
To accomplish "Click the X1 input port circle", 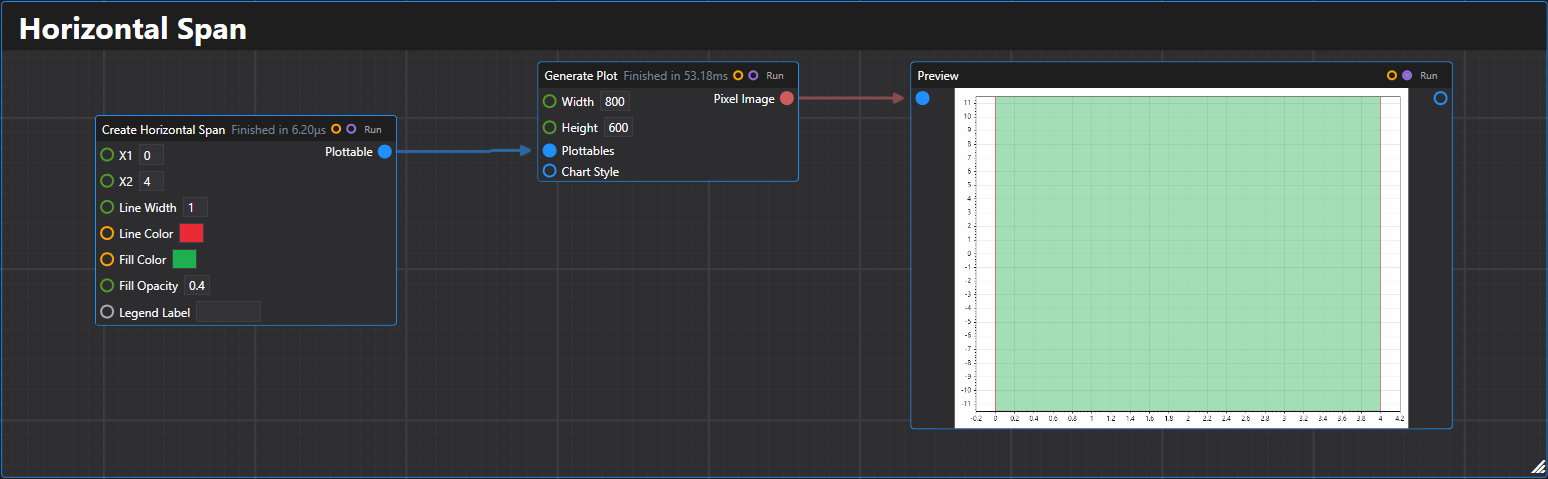I will [107, 155].
